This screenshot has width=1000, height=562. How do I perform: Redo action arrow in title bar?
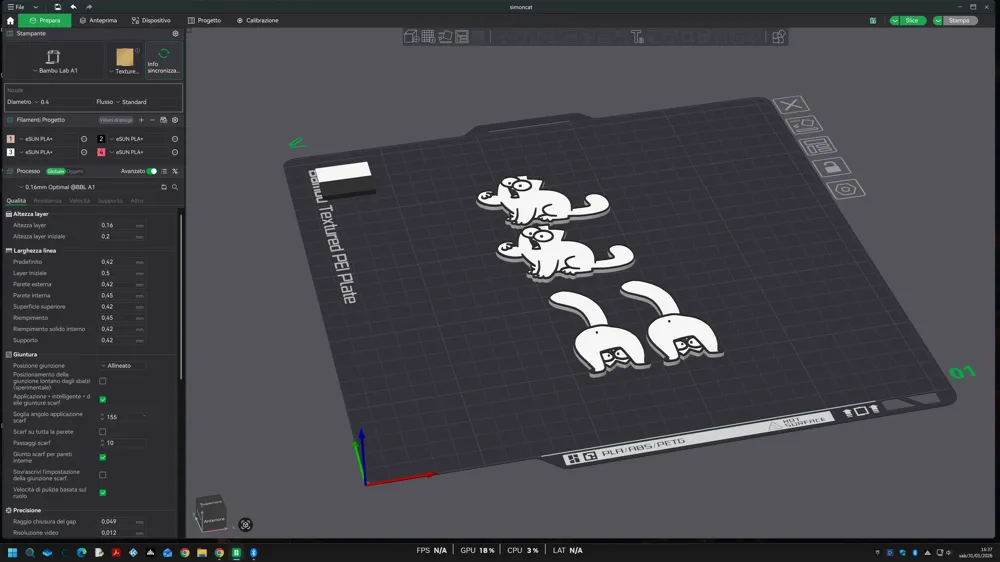(x=89, y=7)
